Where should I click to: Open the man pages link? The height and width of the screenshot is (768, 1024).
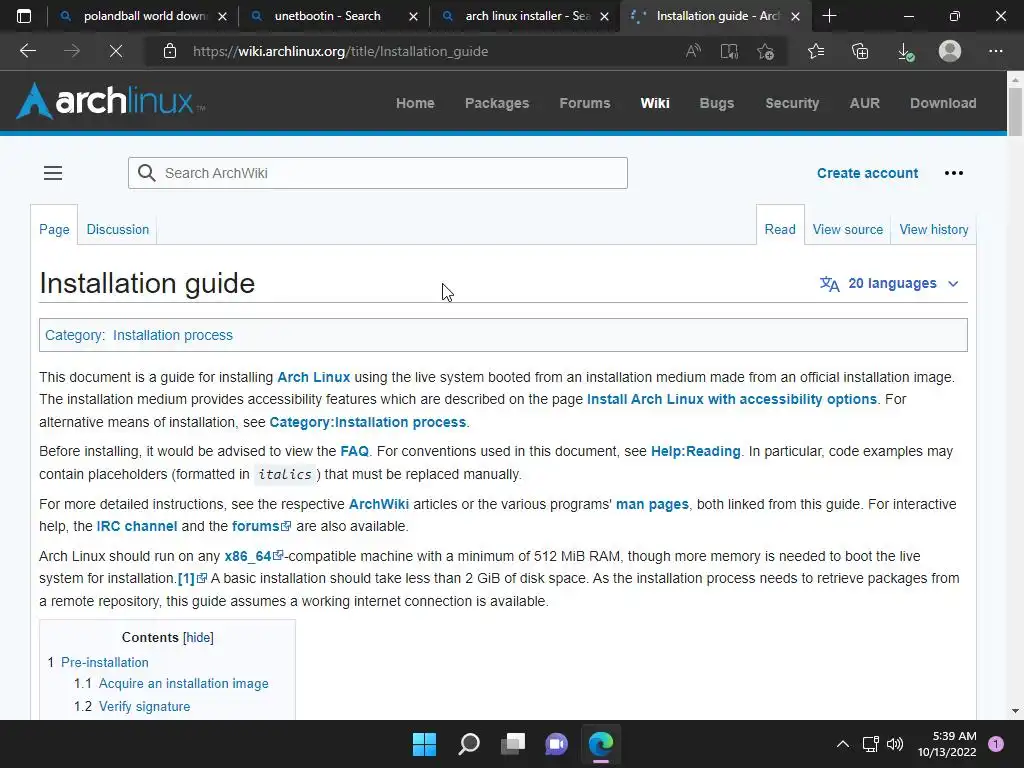coord(652,504)
